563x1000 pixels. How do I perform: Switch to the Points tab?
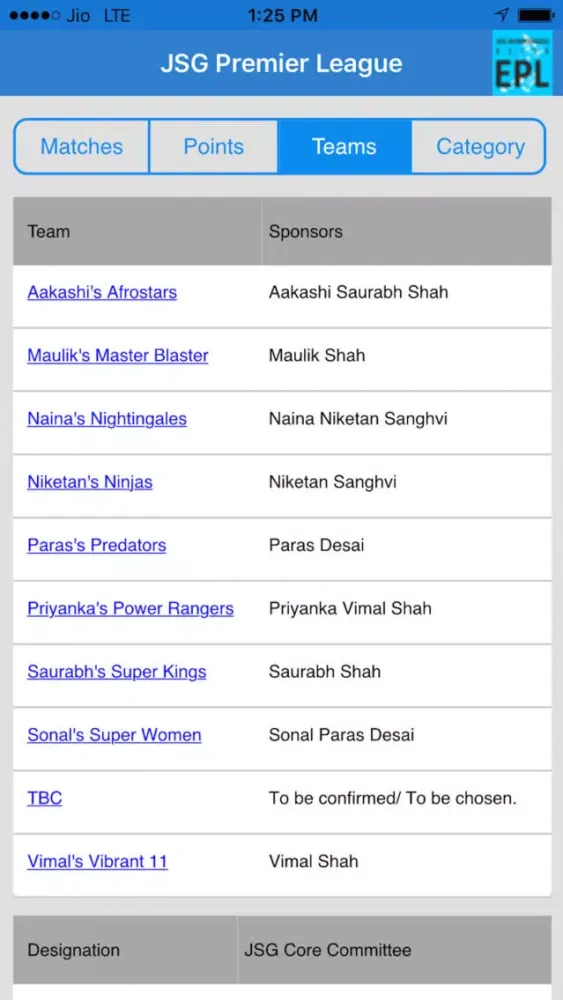(x=214, y=147)
